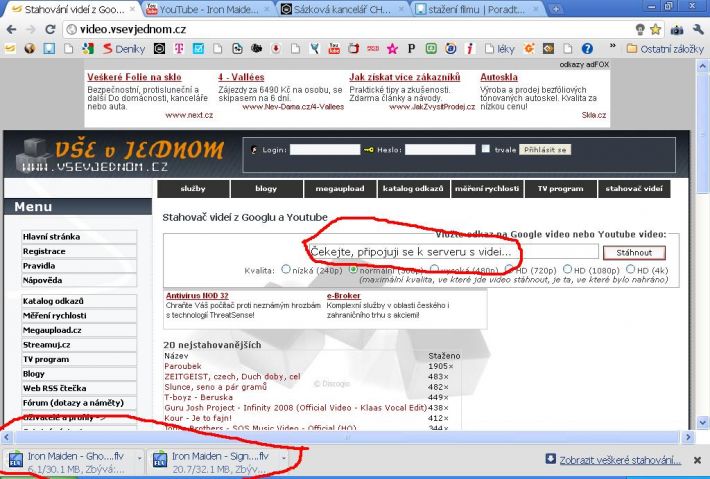Open the megaupload navigation item
Image resolution: width=710 pixels, height=479 pixels.
[x=340, y=189]
